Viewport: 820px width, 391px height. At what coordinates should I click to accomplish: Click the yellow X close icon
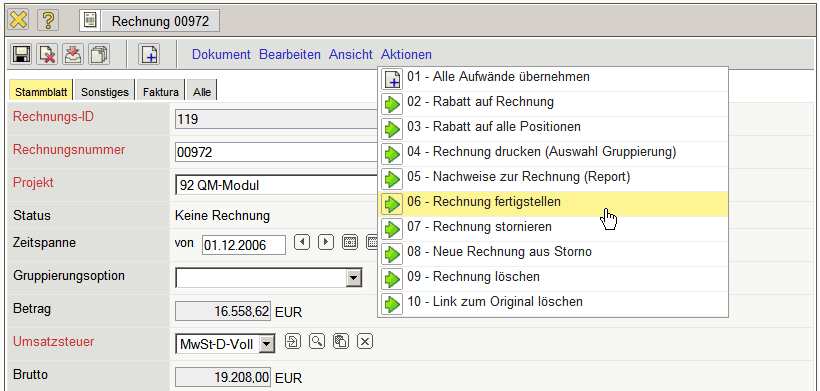pyautogui.click(x=18, y=20)
